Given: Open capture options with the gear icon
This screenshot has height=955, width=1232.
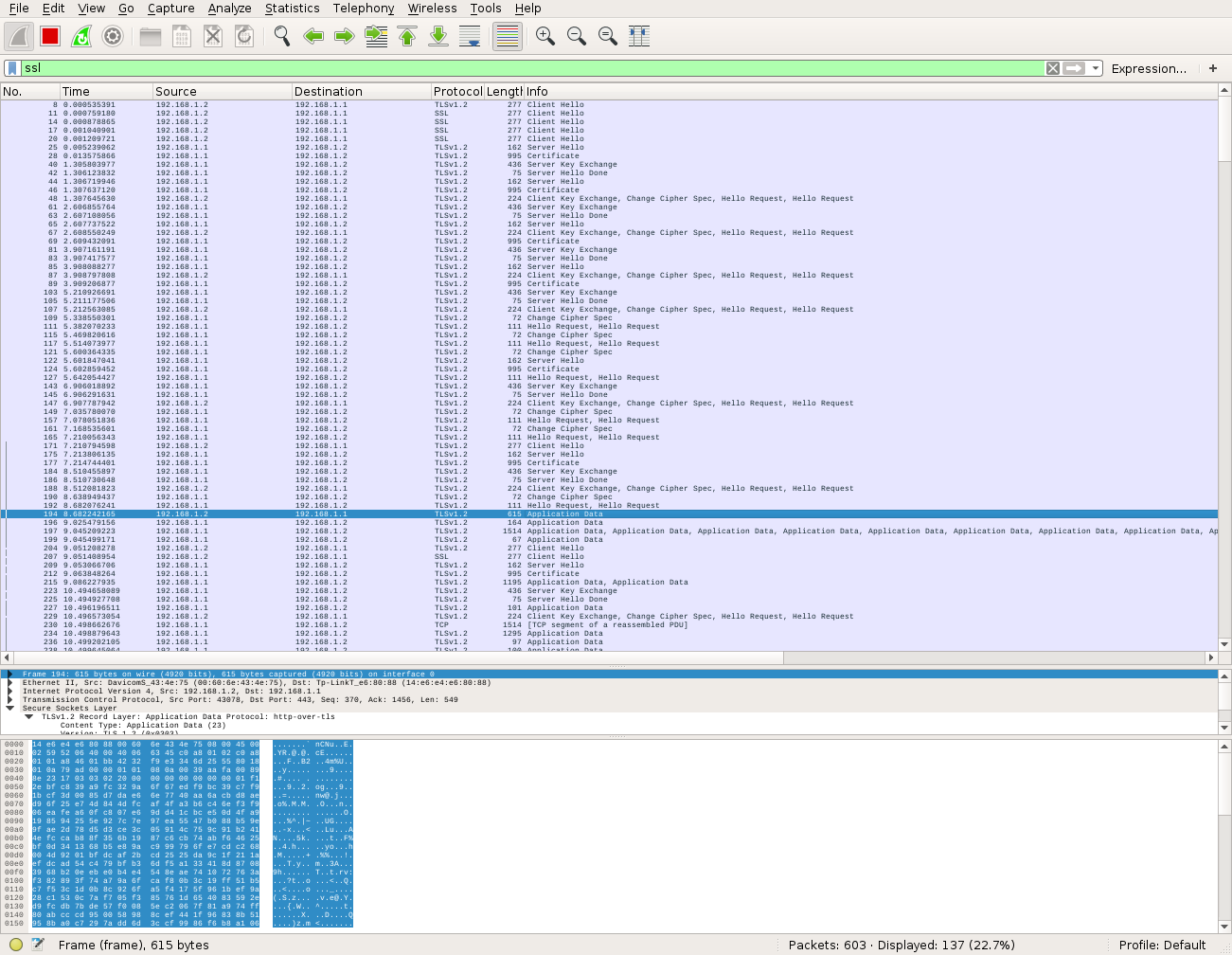Looking at the screenshot, I should [113, 36].
